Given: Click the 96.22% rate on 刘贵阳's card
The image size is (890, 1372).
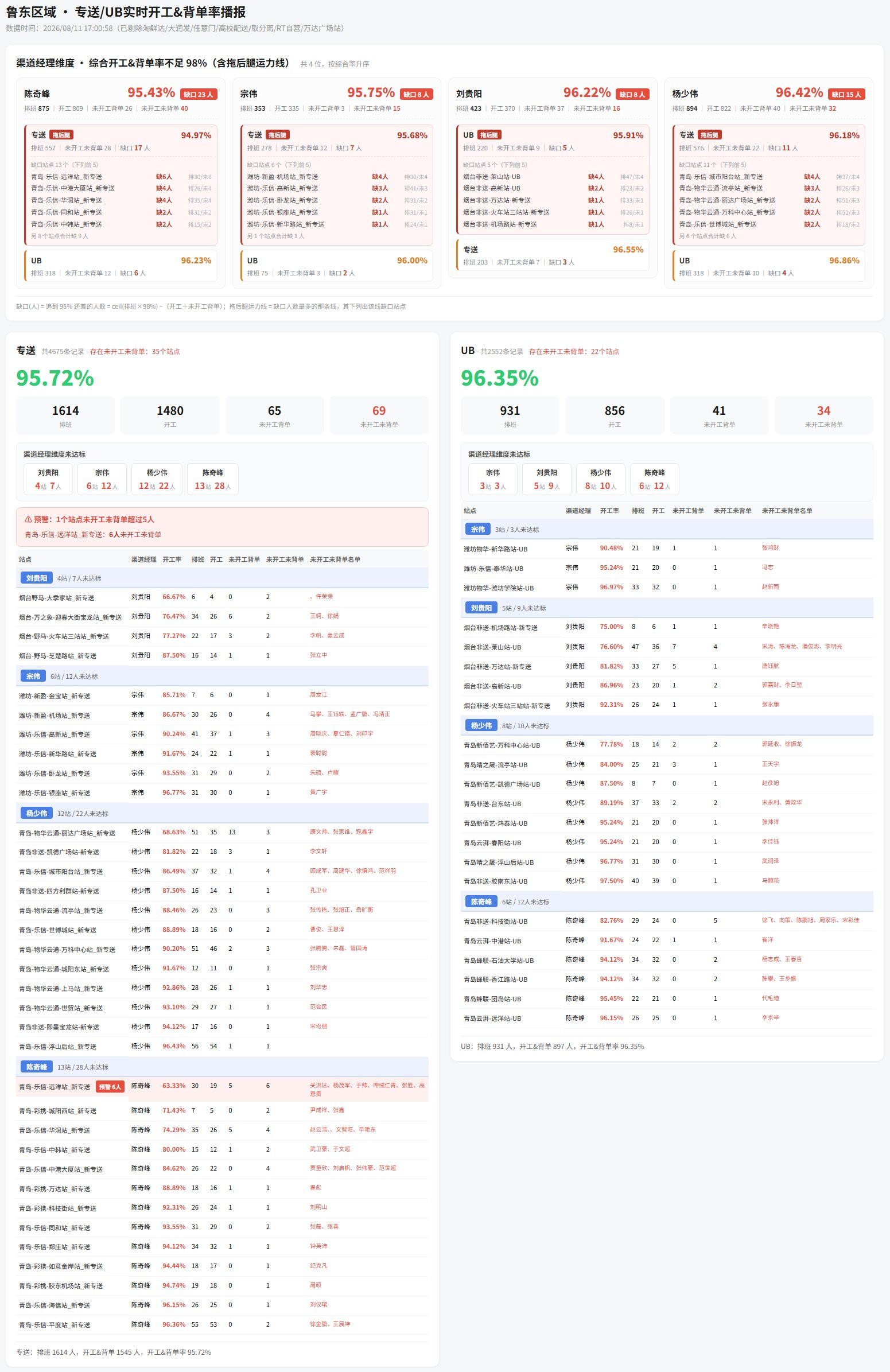Looking at the screenshot, I should [587, 92].
